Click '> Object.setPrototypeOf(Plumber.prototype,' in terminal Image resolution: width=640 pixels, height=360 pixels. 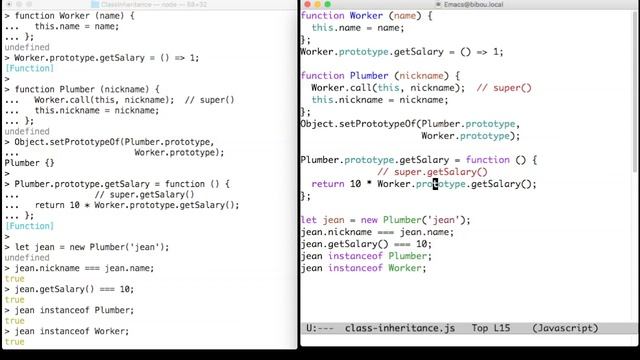[x=109, y=142]
